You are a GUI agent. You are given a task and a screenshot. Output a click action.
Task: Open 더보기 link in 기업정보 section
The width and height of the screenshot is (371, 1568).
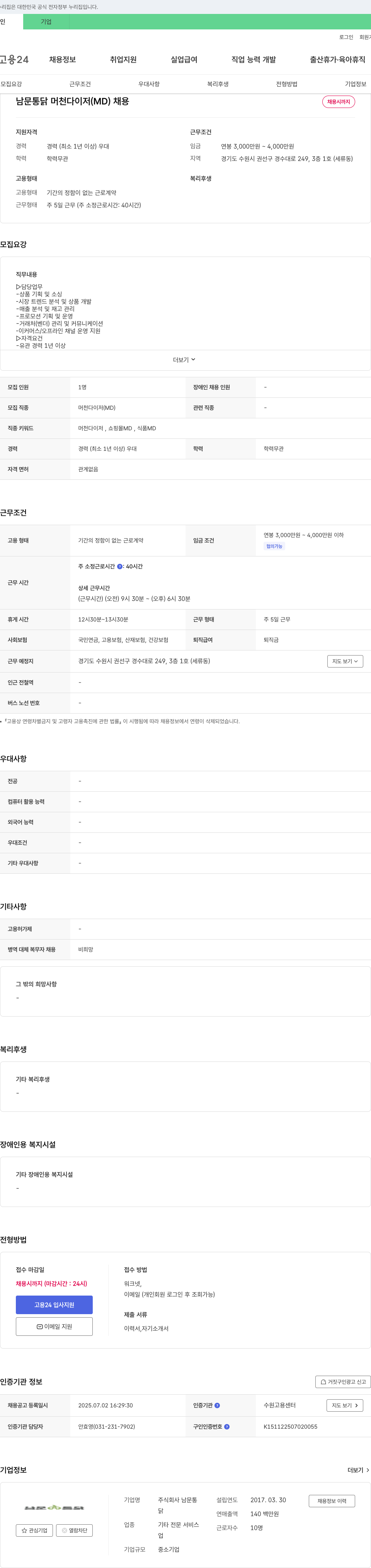(358, 1470)
